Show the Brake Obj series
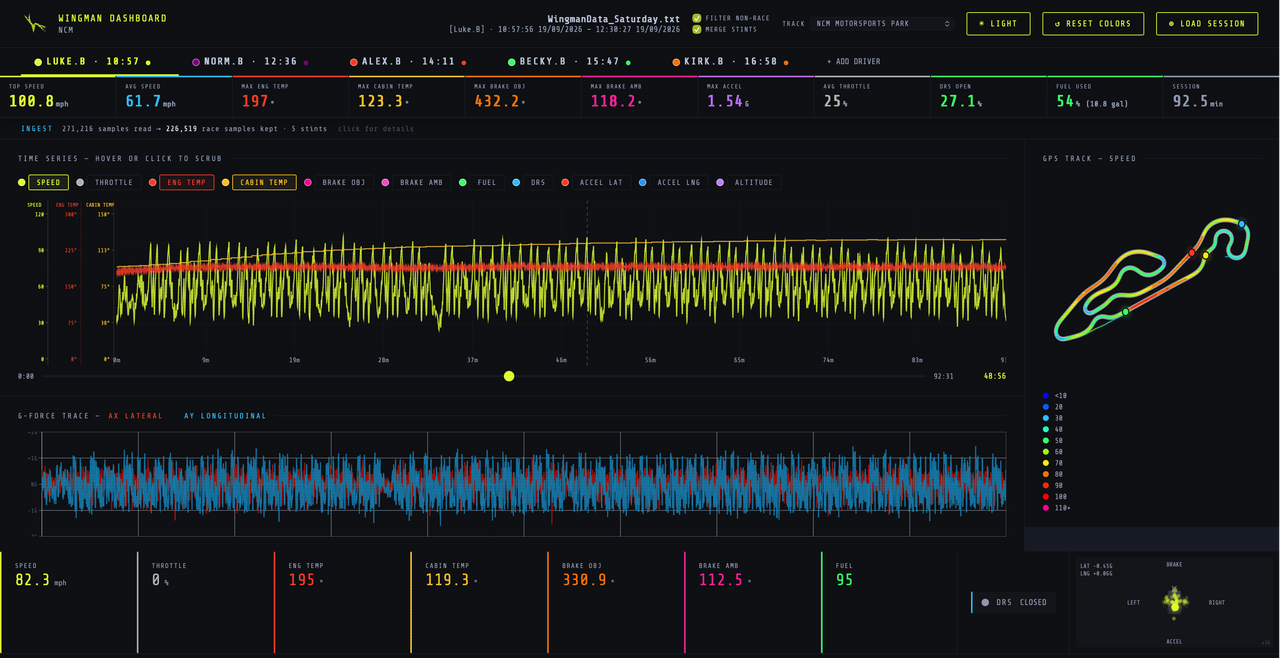 (x=344, y=183)
